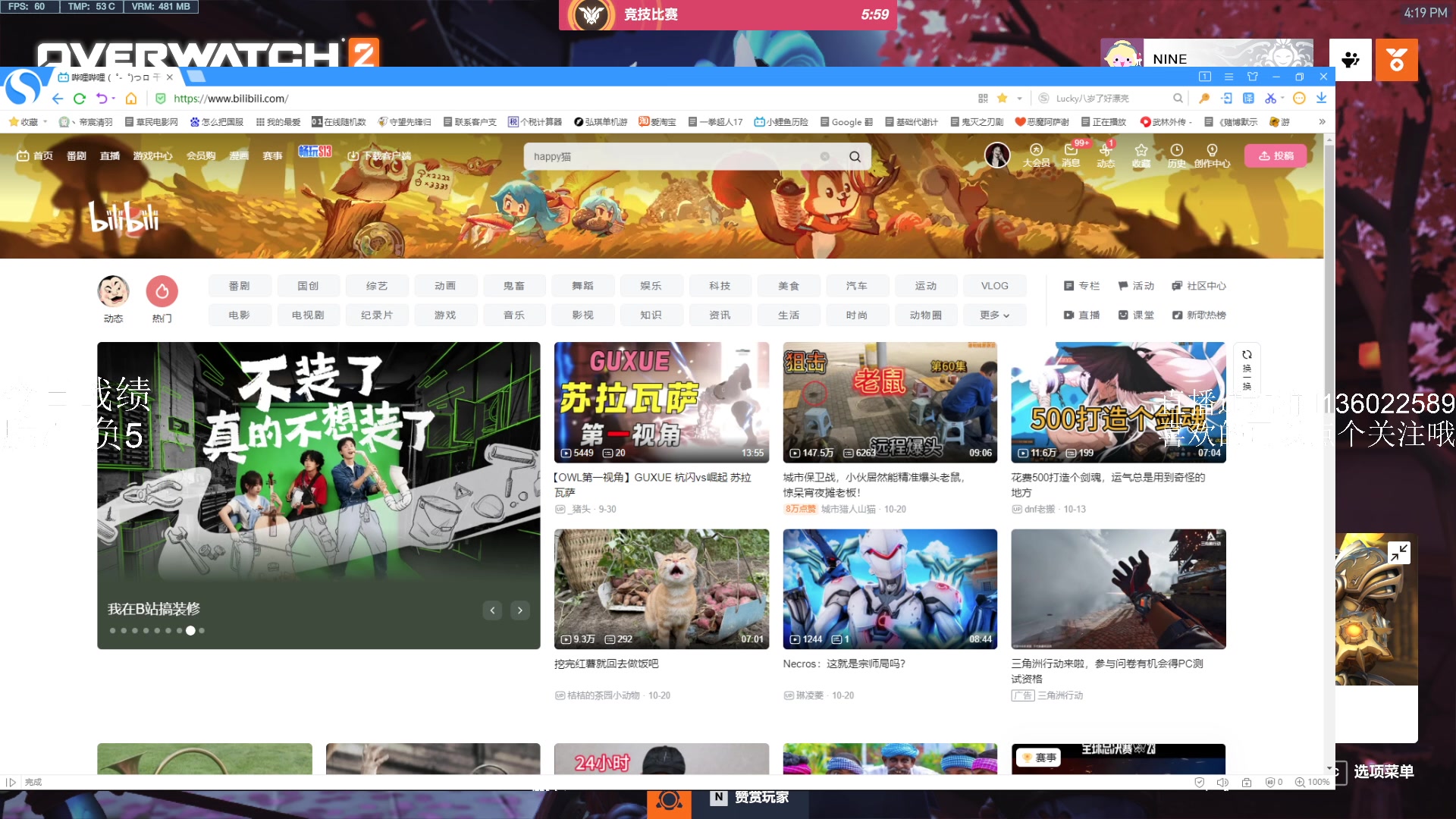The width and height of the screenshot is (1456, 819).
Task: Expand the scissors tool dropdown arrow
Action: click(x=1282, y=99)
